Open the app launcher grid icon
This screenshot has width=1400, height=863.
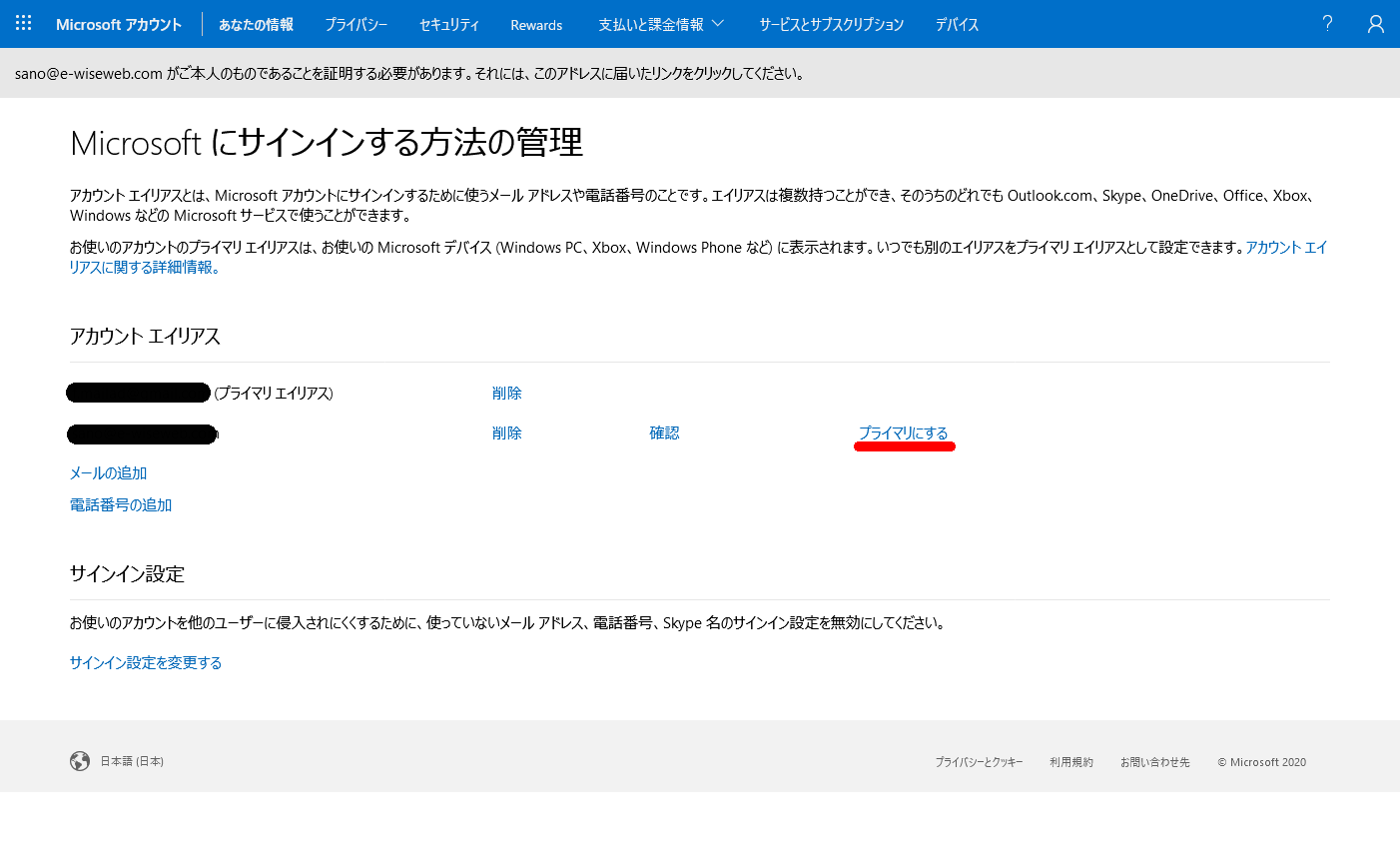[24, 23]
